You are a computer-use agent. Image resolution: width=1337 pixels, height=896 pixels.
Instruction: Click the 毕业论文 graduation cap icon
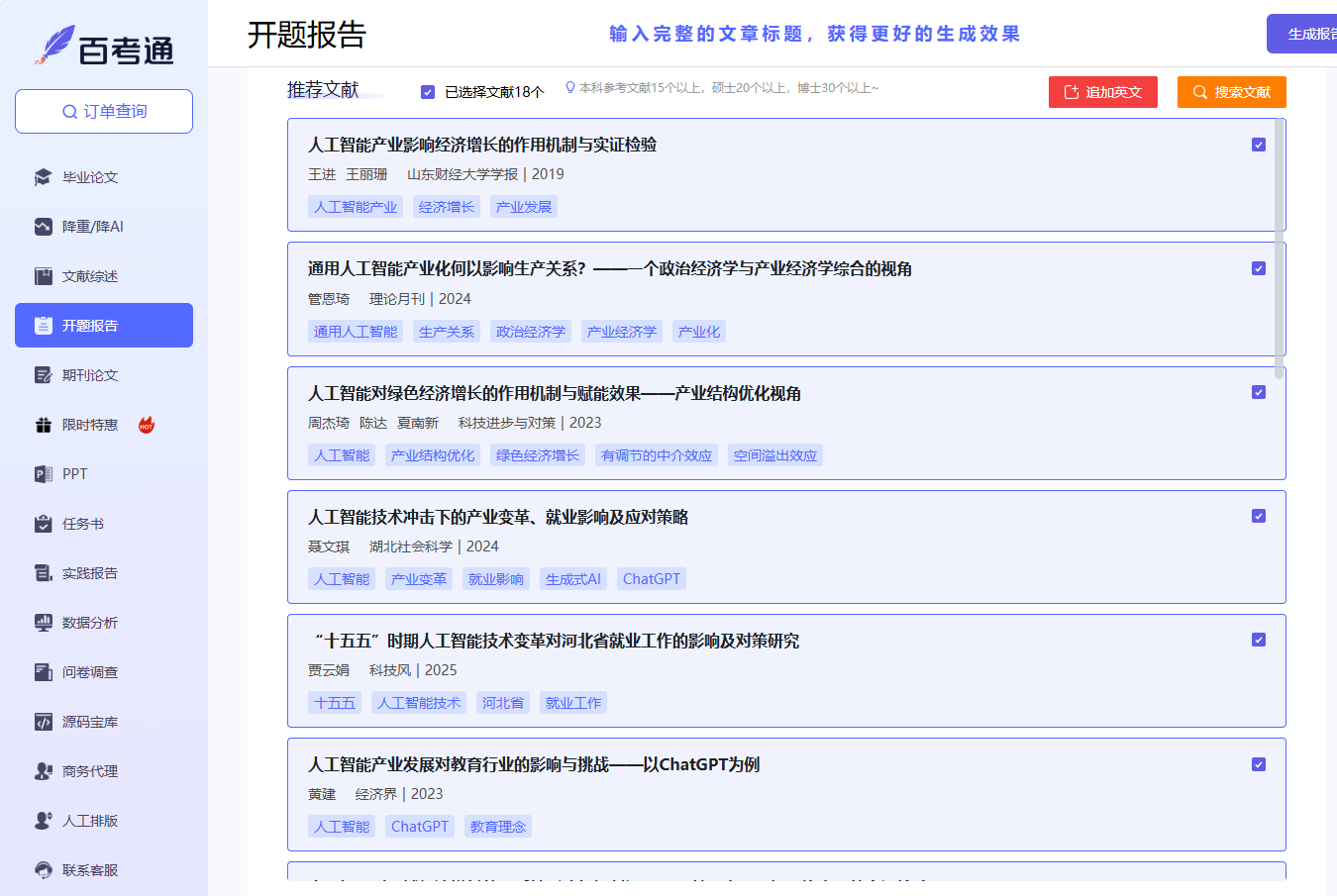(43, 177)
